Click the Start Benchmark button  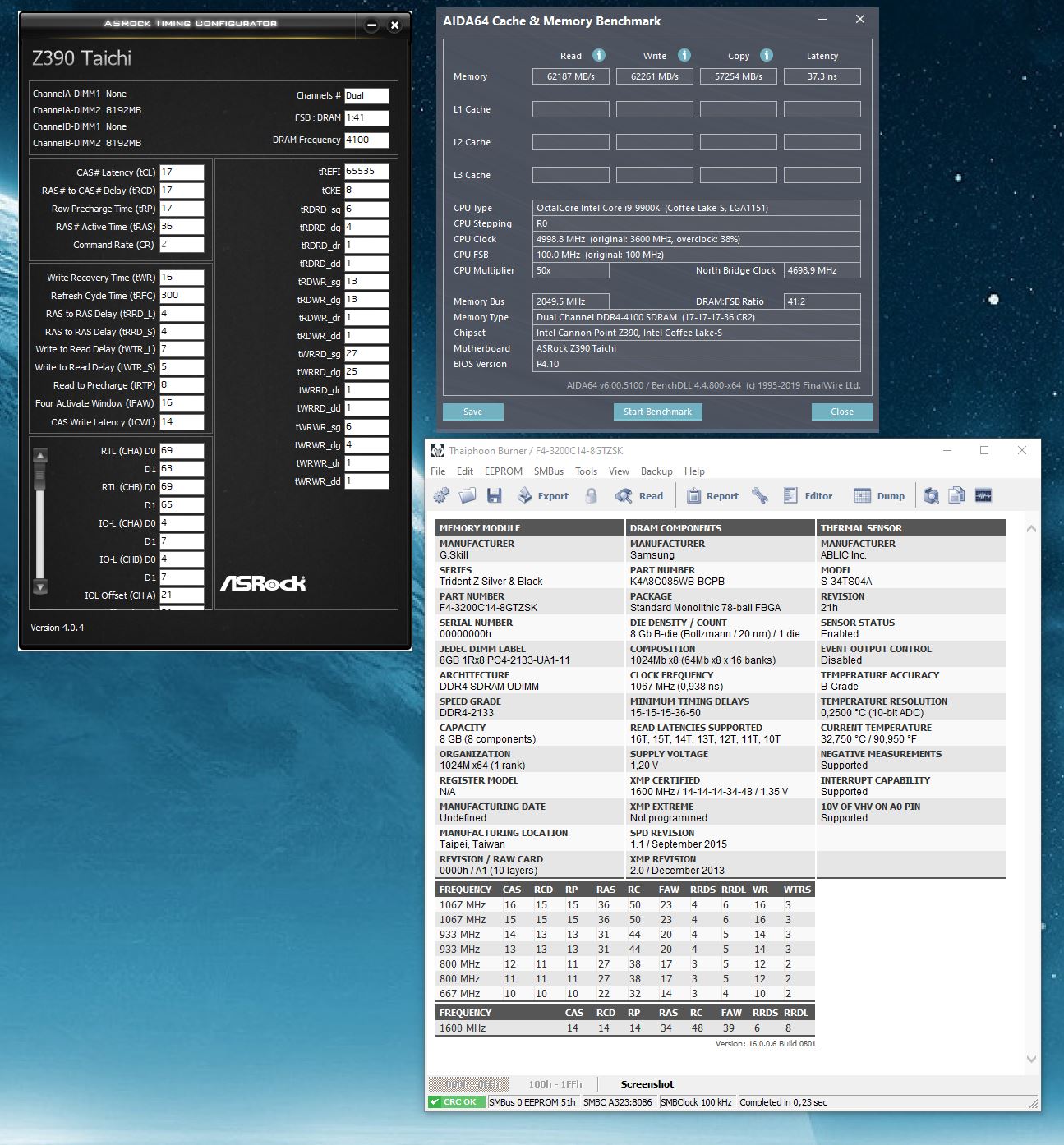coord(657,412)
